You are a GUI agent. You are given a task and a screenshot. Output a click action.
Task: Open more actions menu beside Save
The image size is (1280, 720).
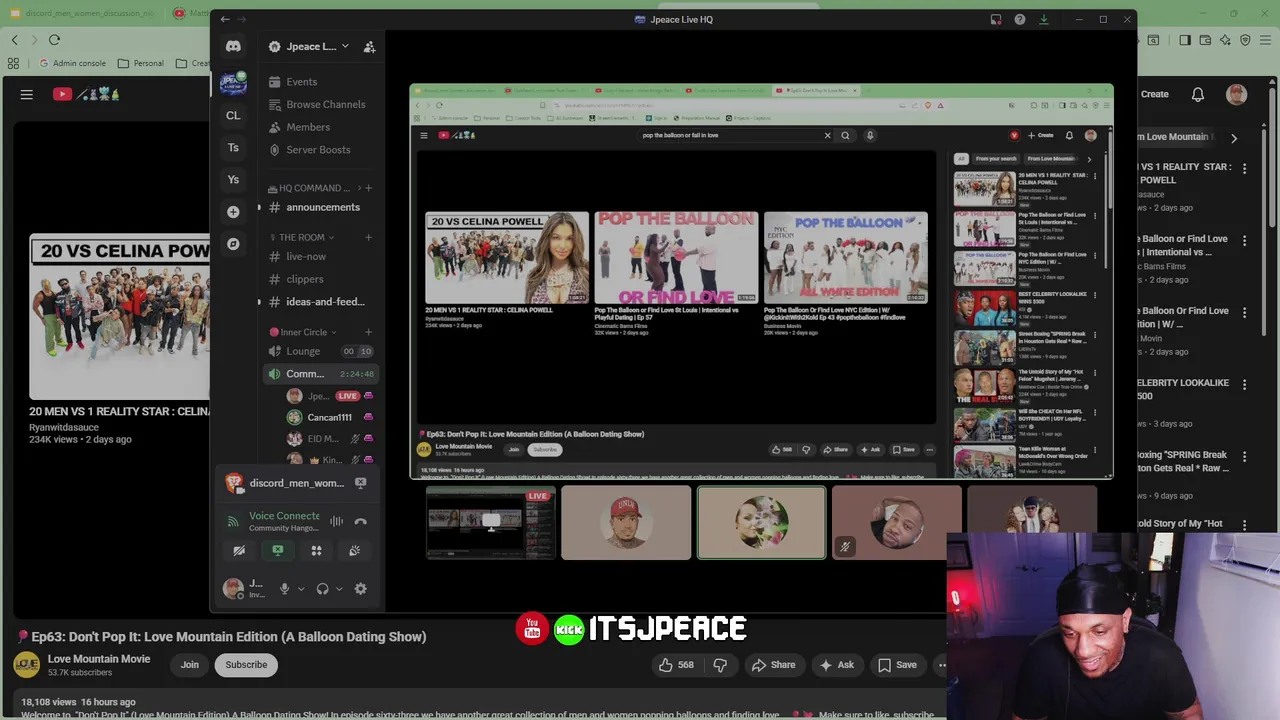click(941, 665)
